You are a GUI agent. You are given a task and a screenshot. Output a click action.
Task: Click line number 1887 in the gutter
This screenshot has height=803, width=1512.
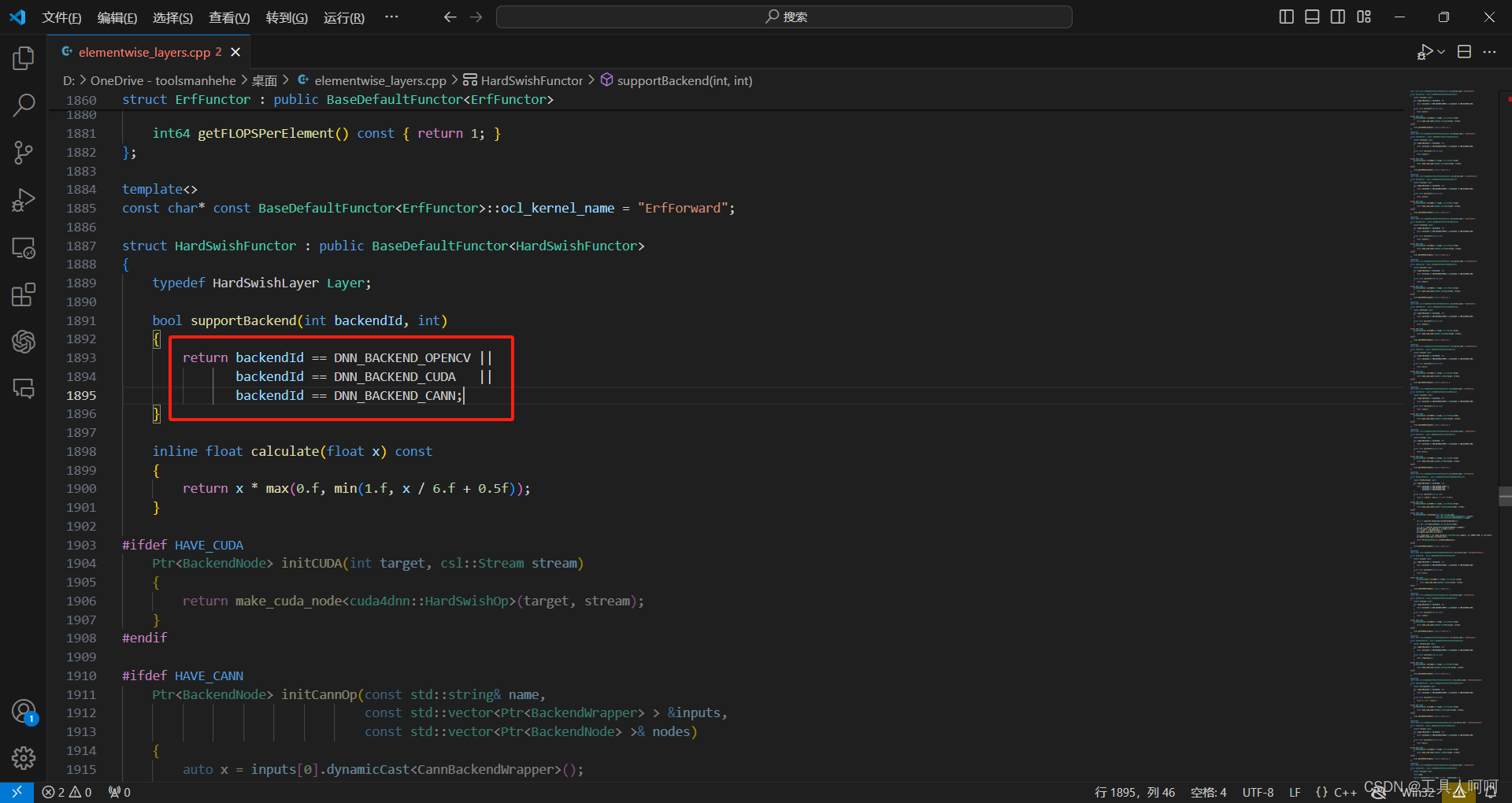coord(81,246)
